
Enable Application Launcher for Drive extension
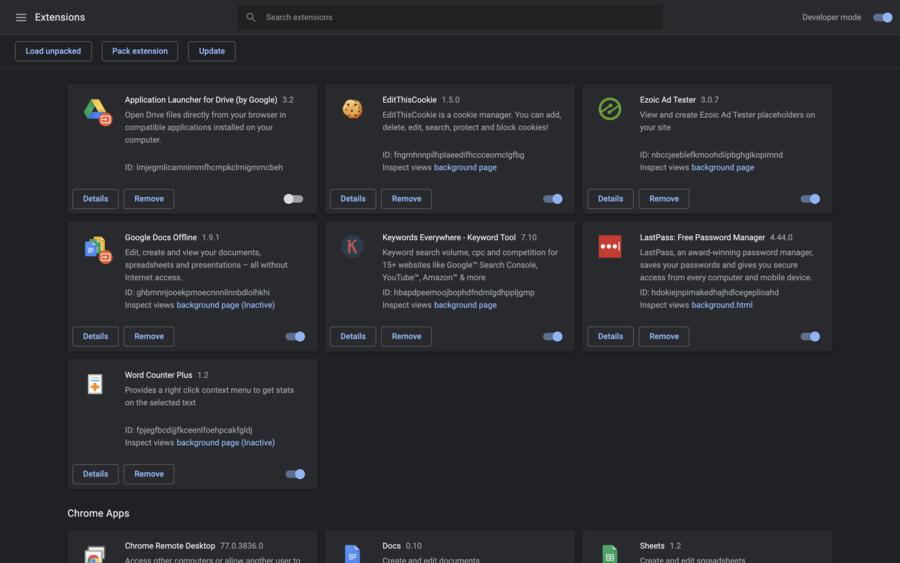(293, 199)
